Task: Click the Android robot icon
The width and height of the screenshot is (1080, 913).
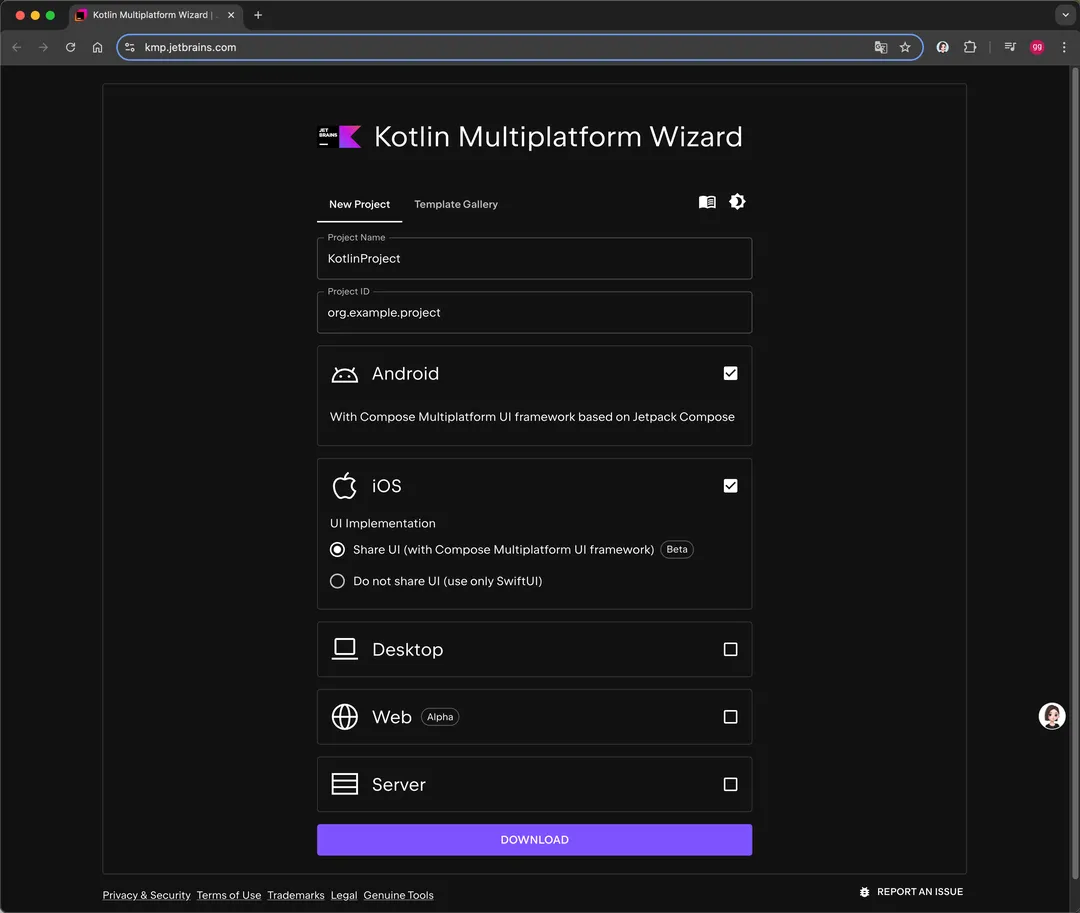Action: click(x=344, y=374)
